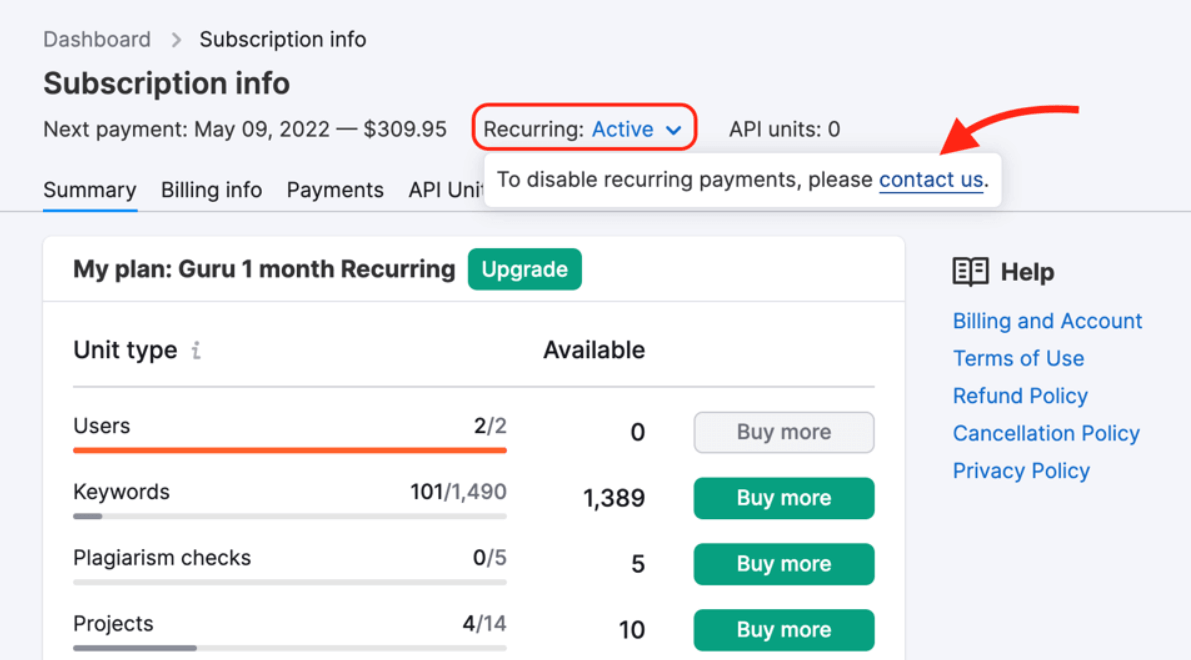Open the Payments tab
The width and height of the screenshot is (1191, 660).
[335, 190]
